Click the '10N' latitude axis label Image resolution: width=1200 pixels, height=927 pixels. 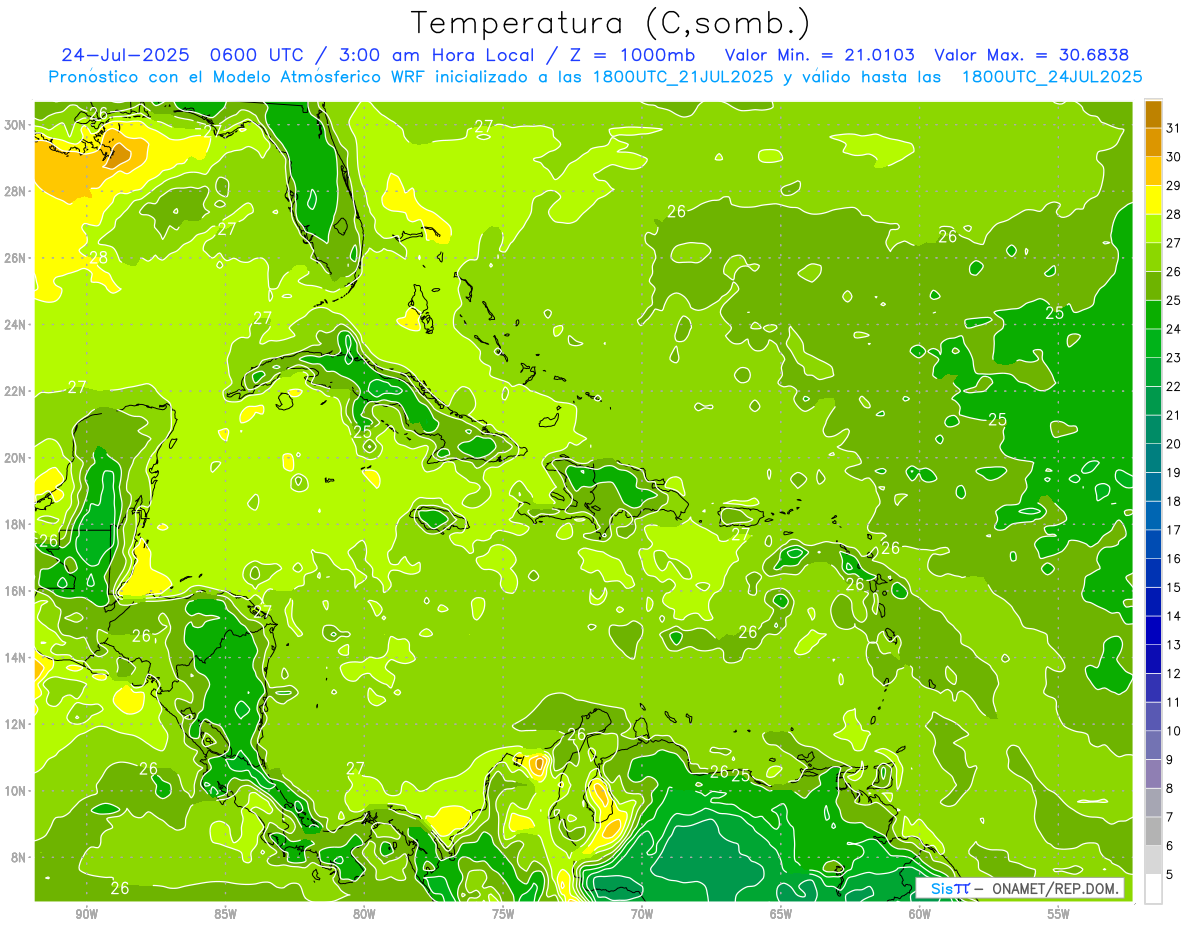click(x=17, y=790)
